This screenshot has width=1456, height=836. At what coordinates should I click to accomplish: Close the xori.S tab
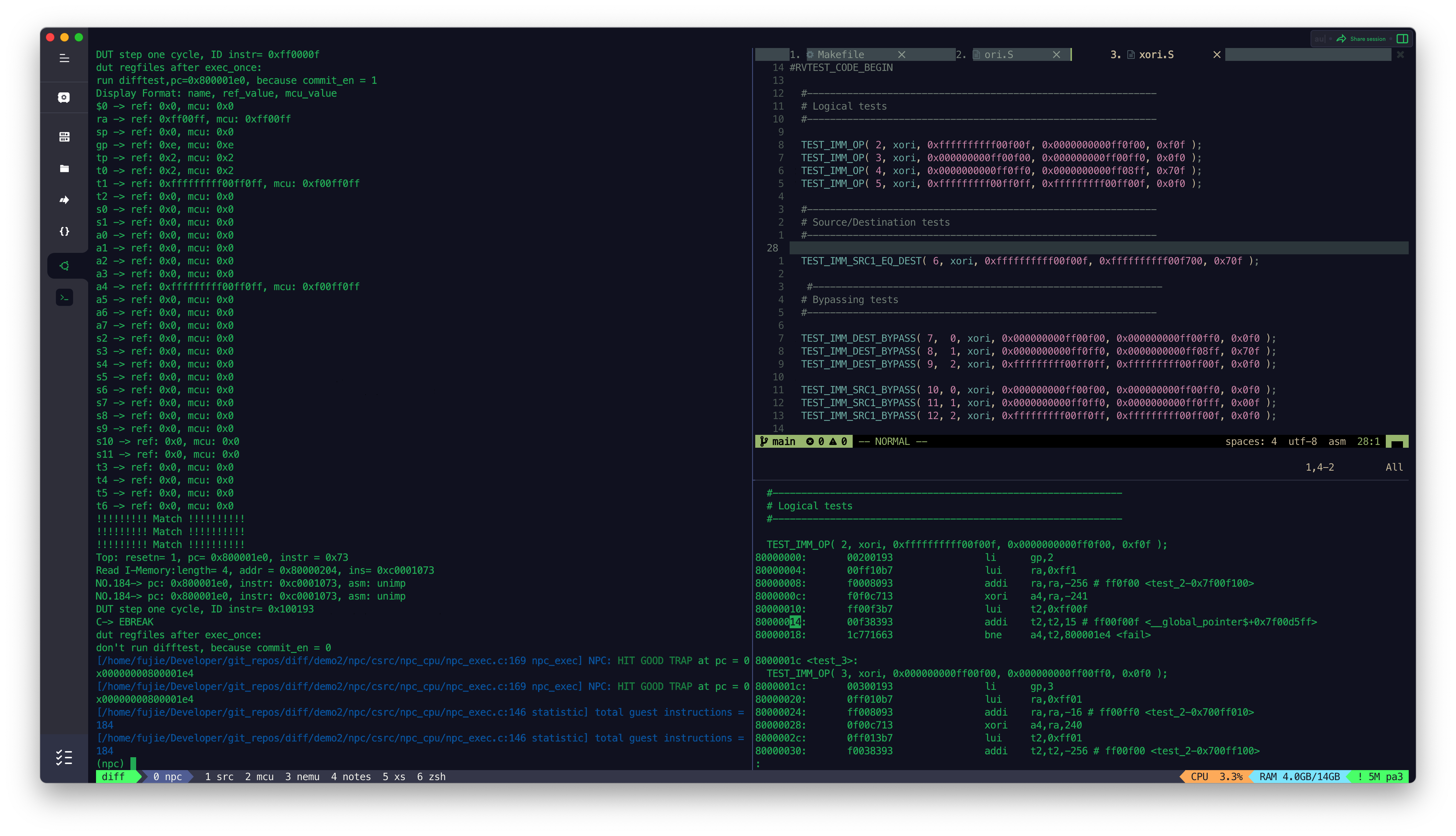(1217, 54)
